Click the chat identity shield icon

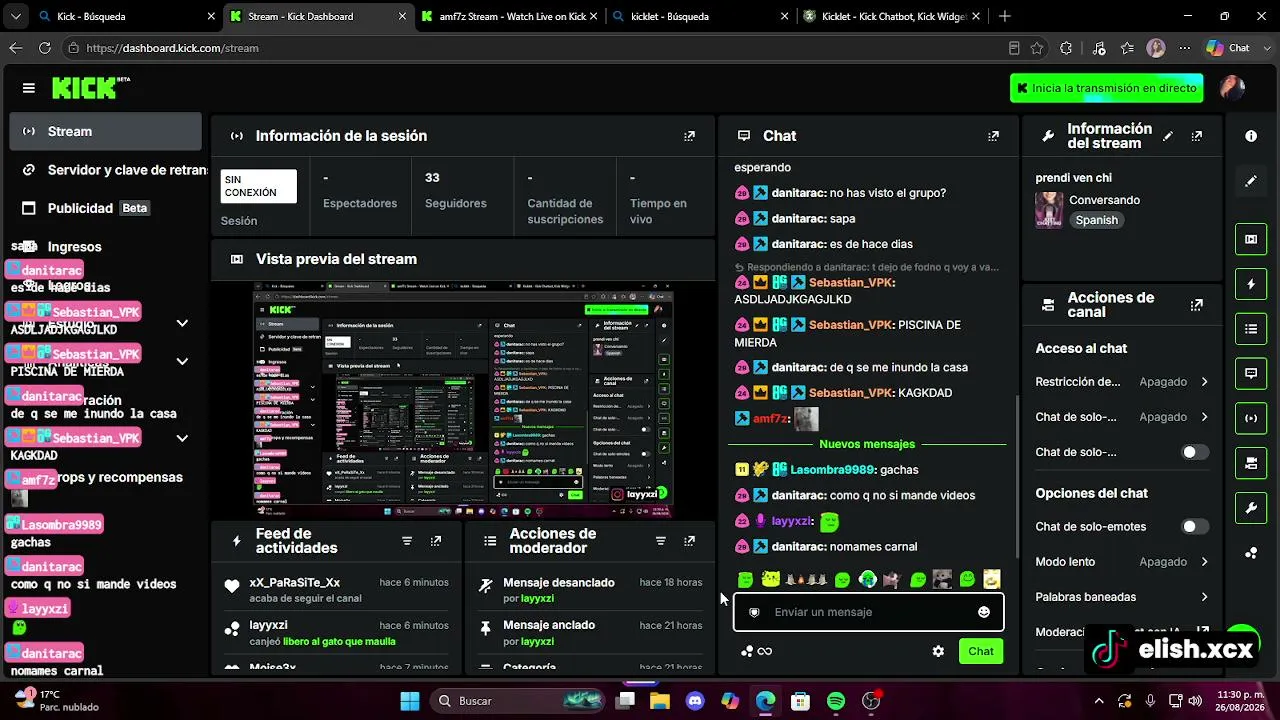coord(755,612)
